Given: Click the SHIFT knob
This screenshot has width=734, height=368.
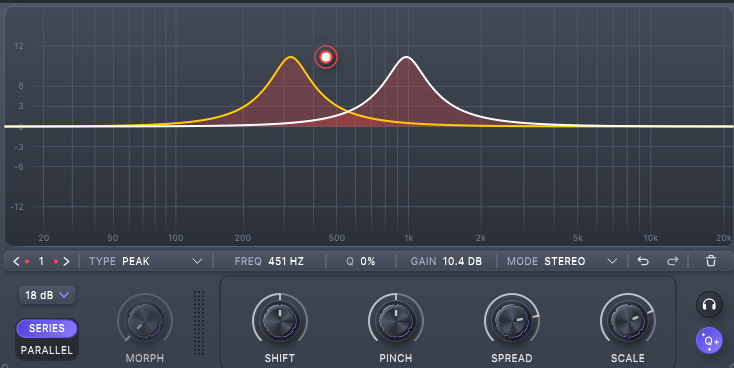Looking at the screenshot, I should (279, 321).
